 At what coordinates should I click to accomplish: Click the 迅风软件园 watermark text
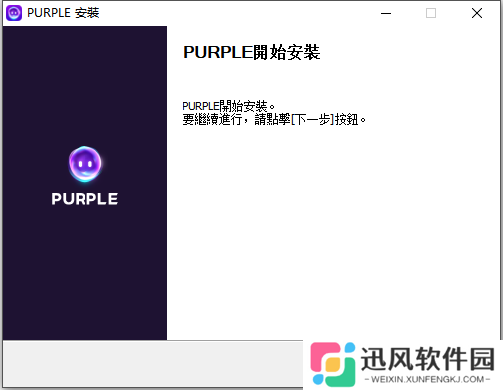tap(428, 359)
